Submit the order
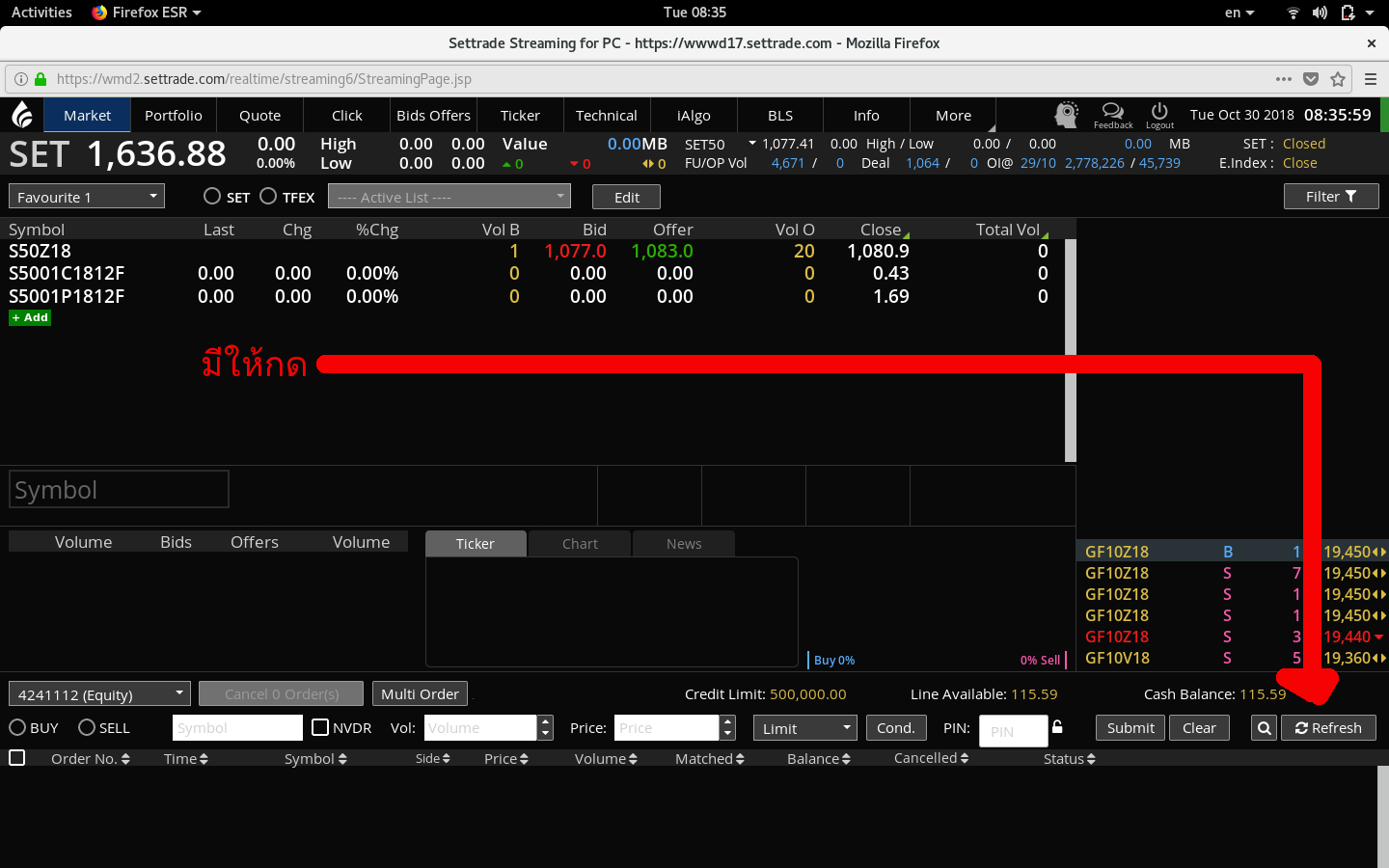The image size is (1389, 868). (1130, 727)
